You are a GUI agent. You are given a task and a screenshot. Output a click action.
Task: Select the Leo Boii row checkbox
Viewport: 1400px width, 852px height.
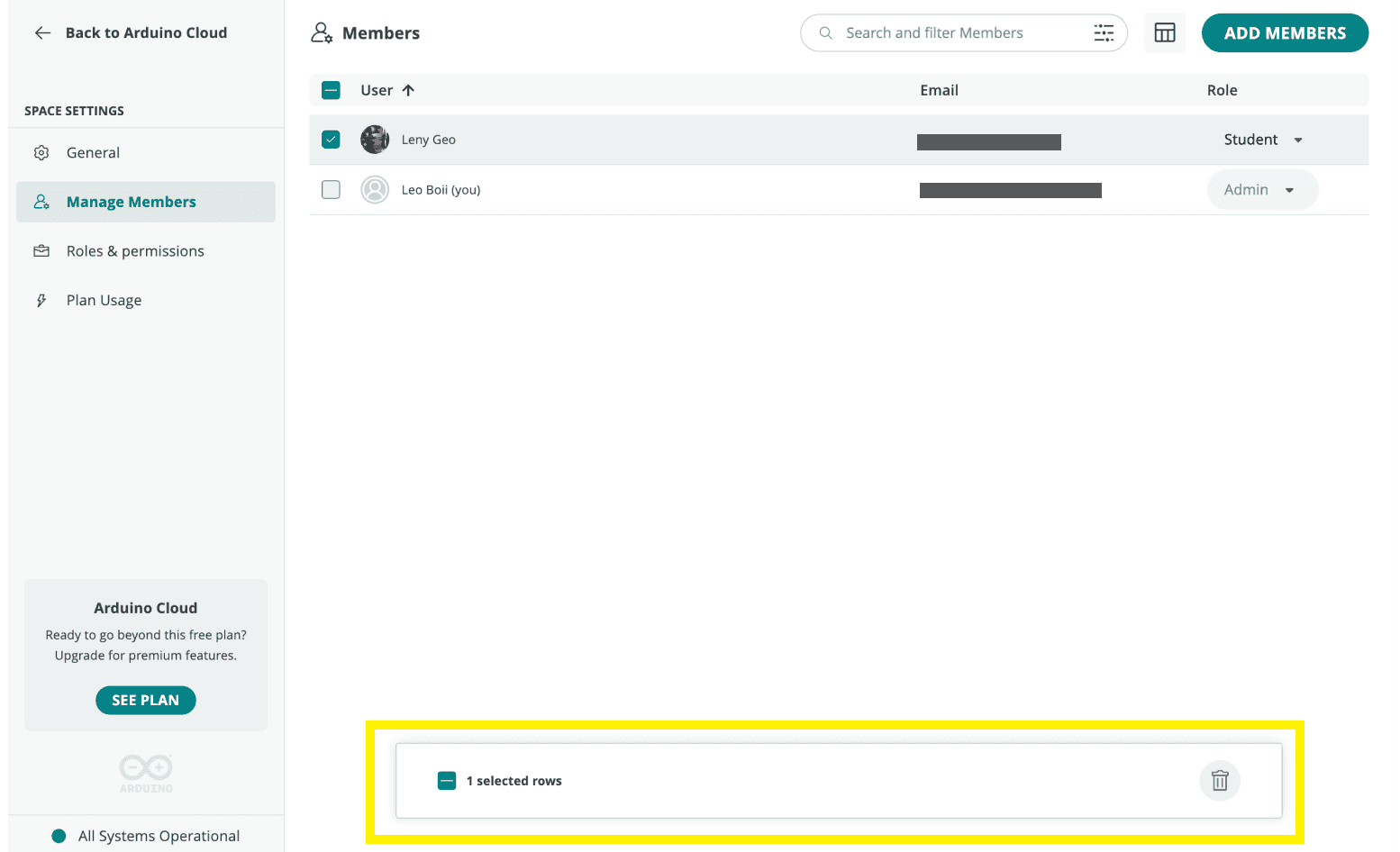pos(331,190)
